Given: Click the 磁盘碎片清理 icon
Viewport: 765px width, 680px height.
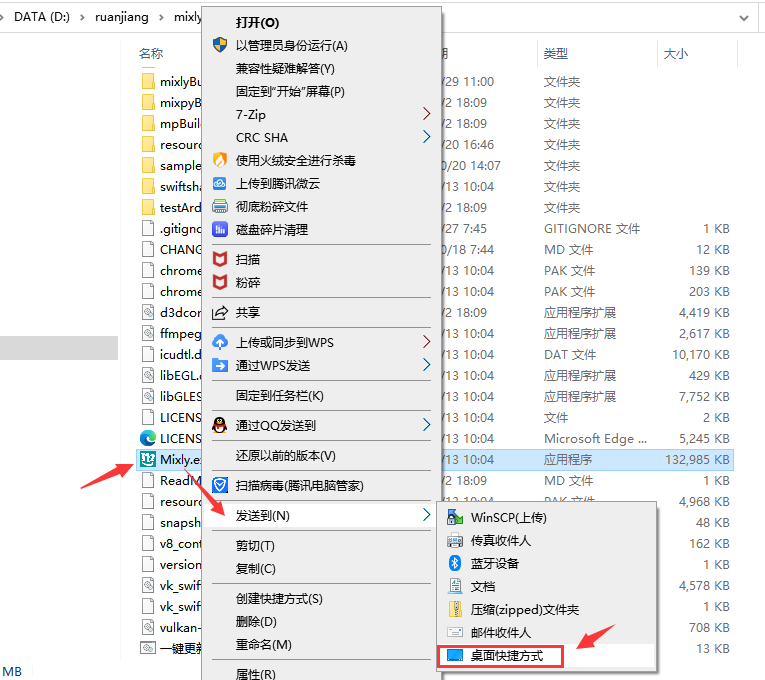Looking at the screenshot, I should pyautogui.click(x=220, y=229).
